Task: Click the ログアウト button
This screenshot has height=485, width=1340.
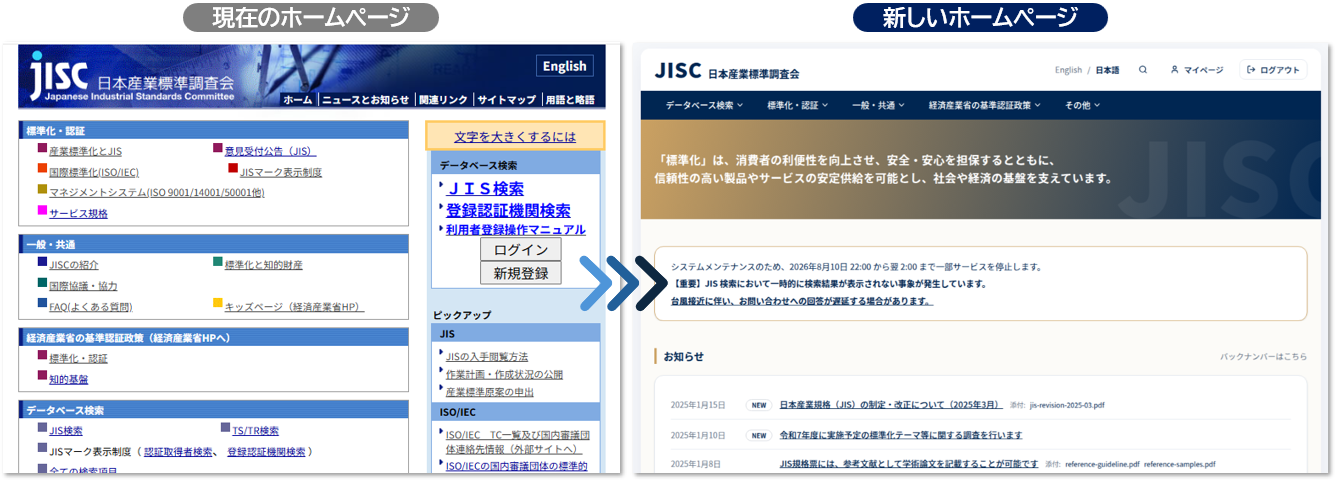Action: [x=1273, y=70]
